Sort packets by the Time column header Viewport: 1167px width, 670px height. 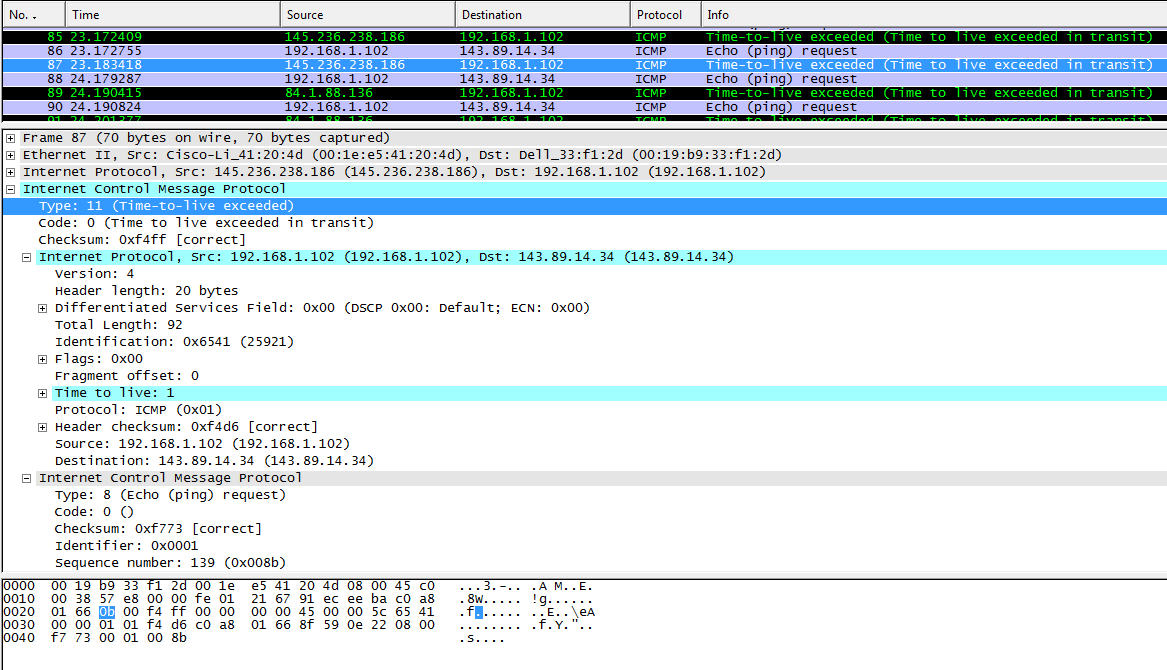pos(173,15)
